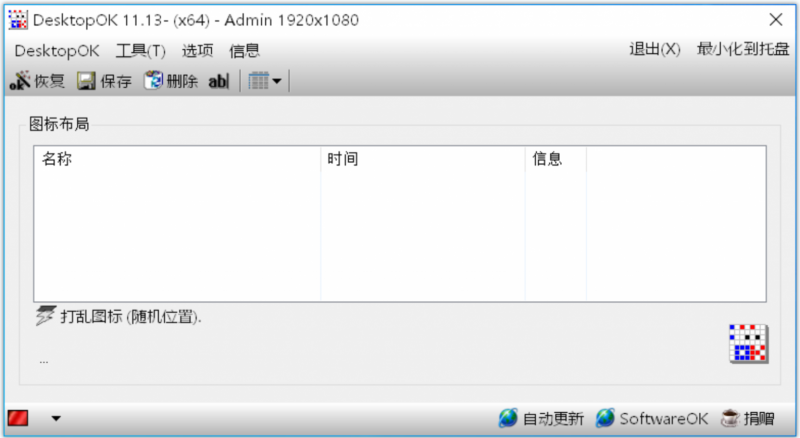
Task: Click the 恢复 restore icon in toolbar
Action: (19, 81)
